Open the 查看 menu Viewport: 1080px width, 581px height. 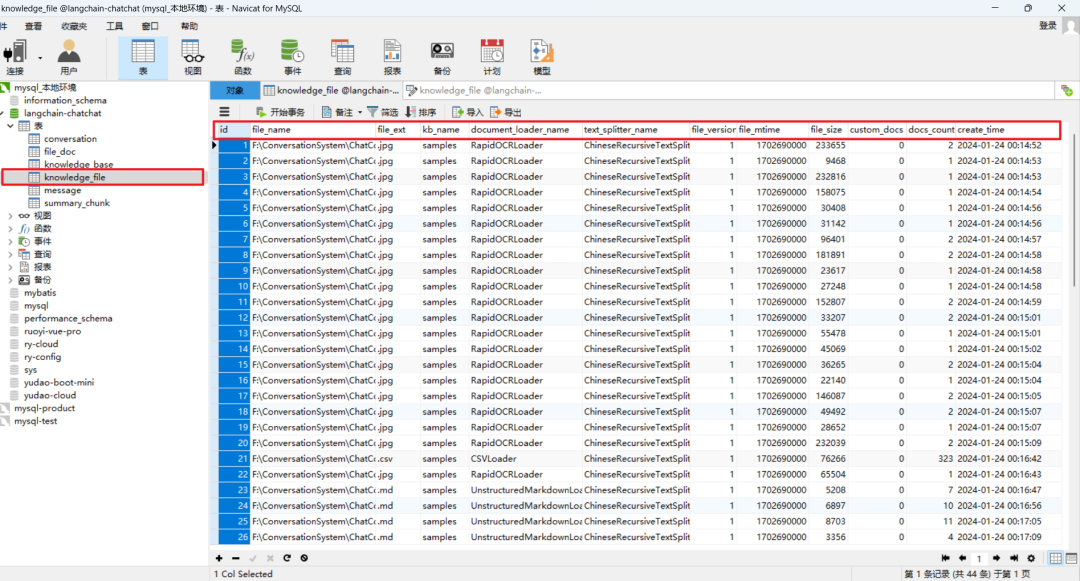point(33,26)
